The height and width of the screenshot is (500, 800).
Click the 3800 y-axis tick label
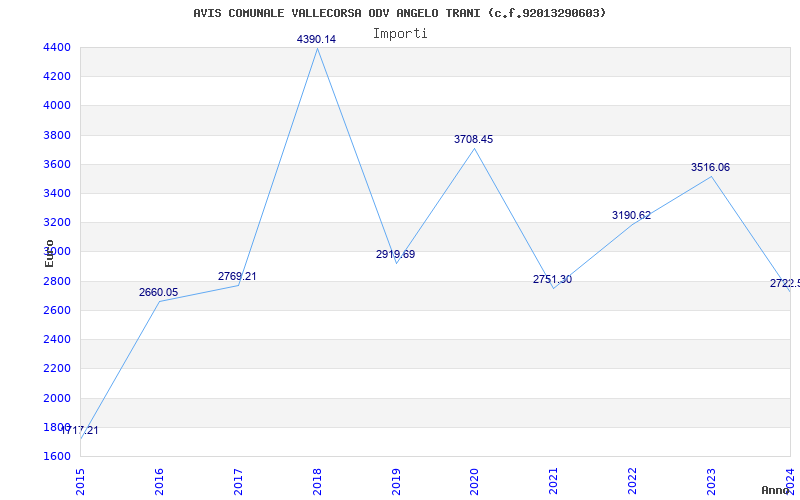coord(57,135)
